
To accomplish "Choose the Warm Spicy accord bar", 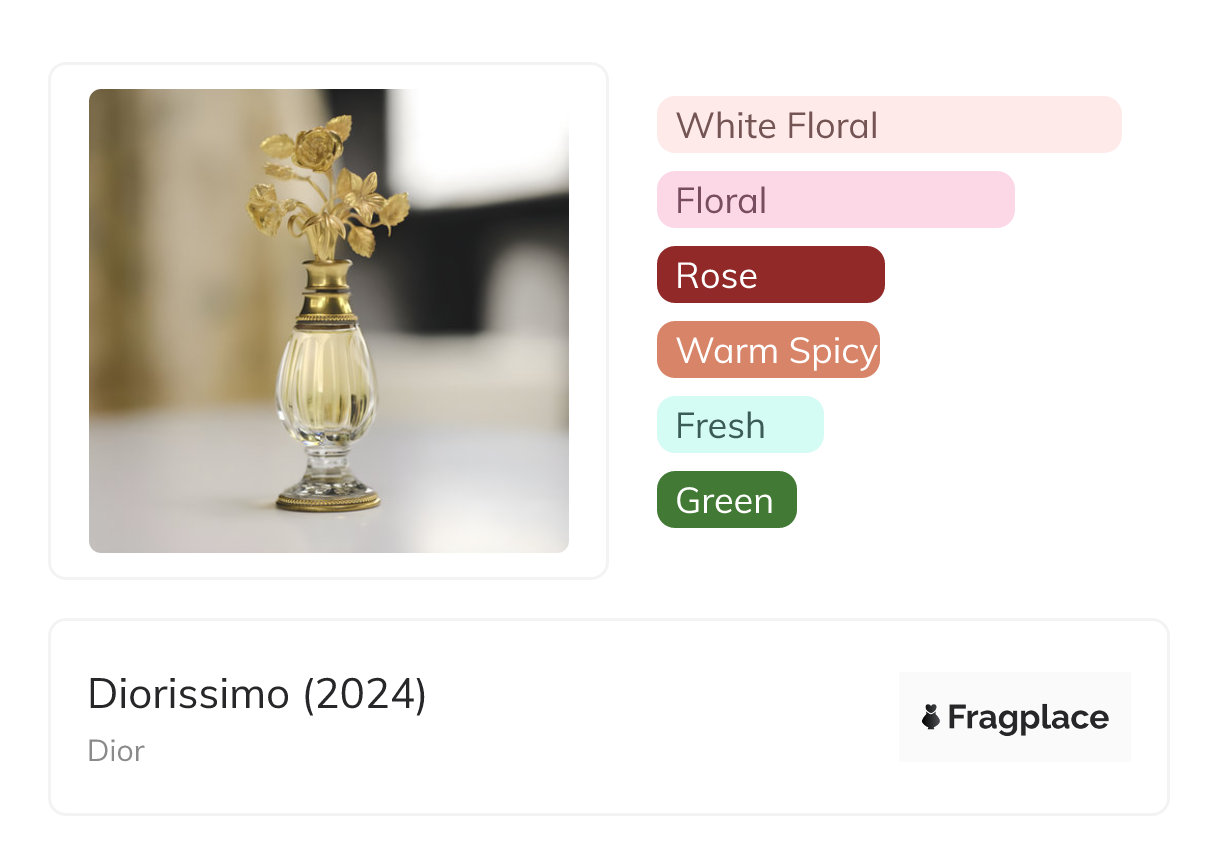I will tap(768, 350).
